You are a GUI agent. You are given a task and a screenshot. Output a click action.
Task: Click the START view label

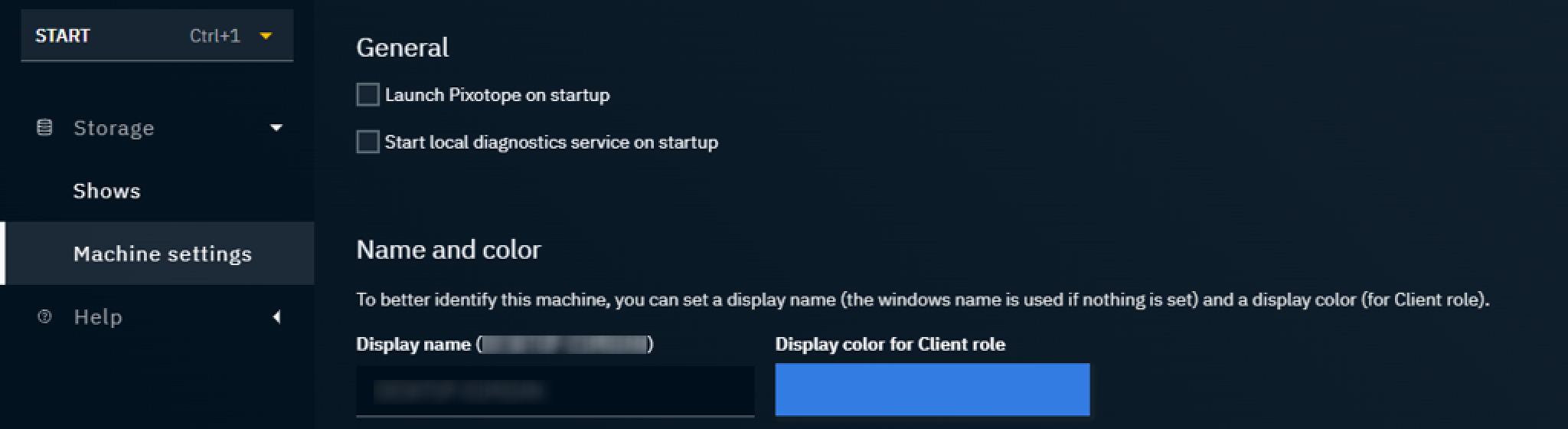(63, 35)
